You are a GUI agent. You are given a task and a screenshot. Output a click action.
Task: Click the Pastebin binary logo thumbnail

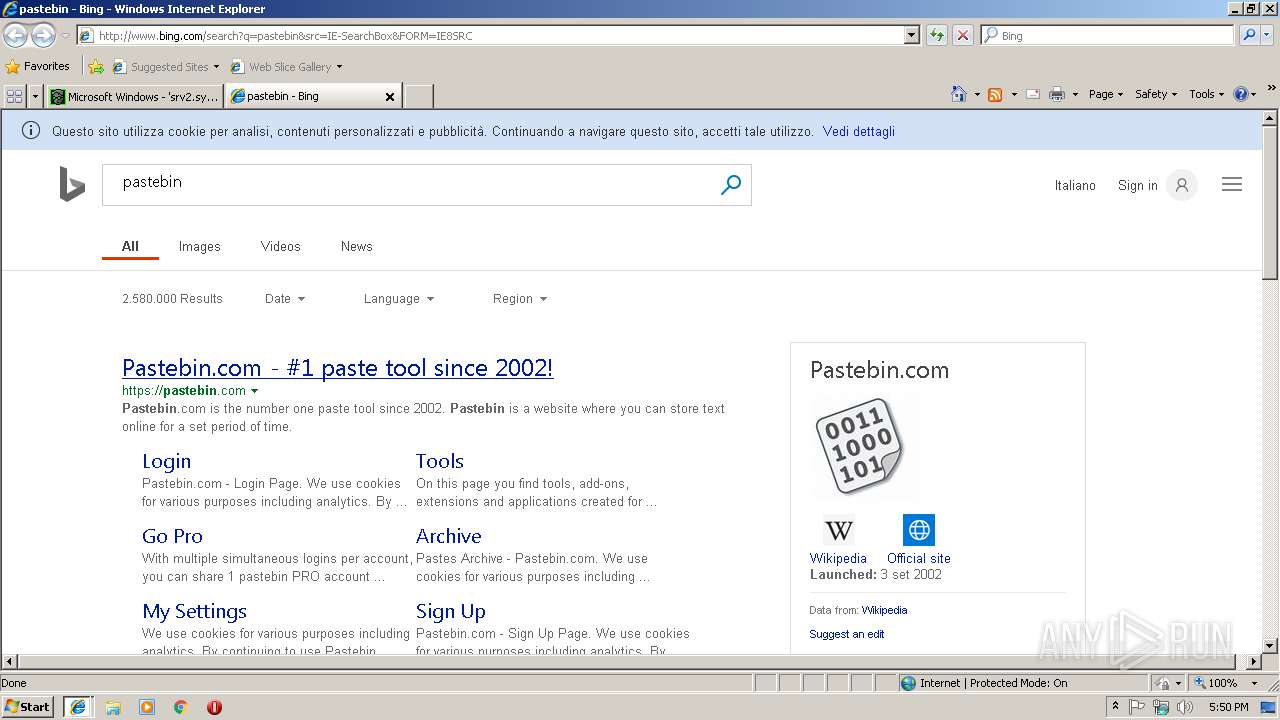(x=861, y=445)
